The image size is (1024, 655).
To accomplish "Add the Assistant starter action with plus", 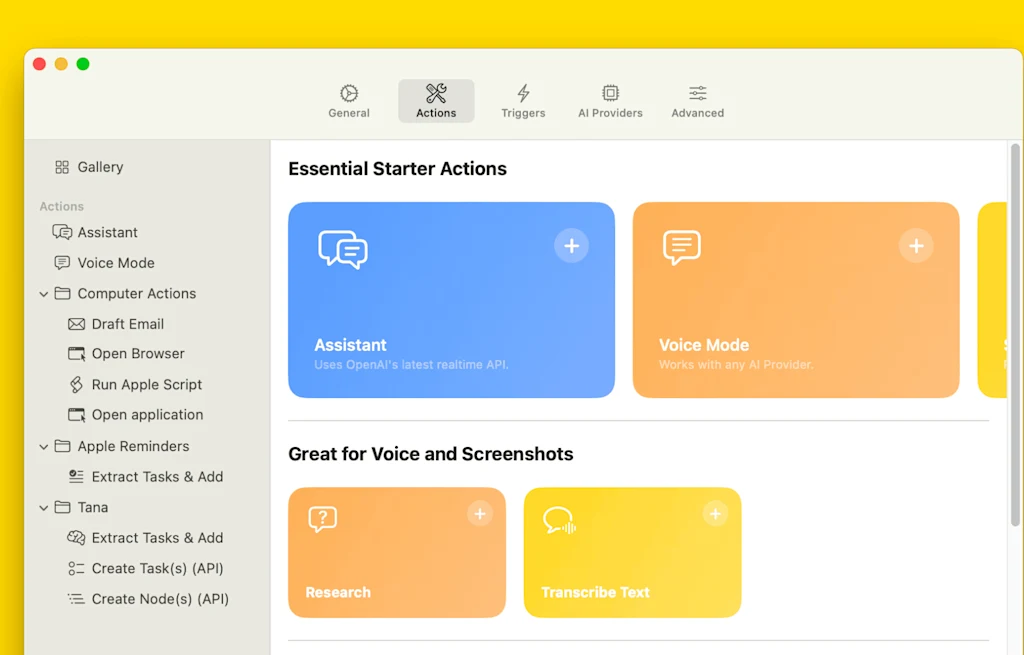I will (571, 246).
